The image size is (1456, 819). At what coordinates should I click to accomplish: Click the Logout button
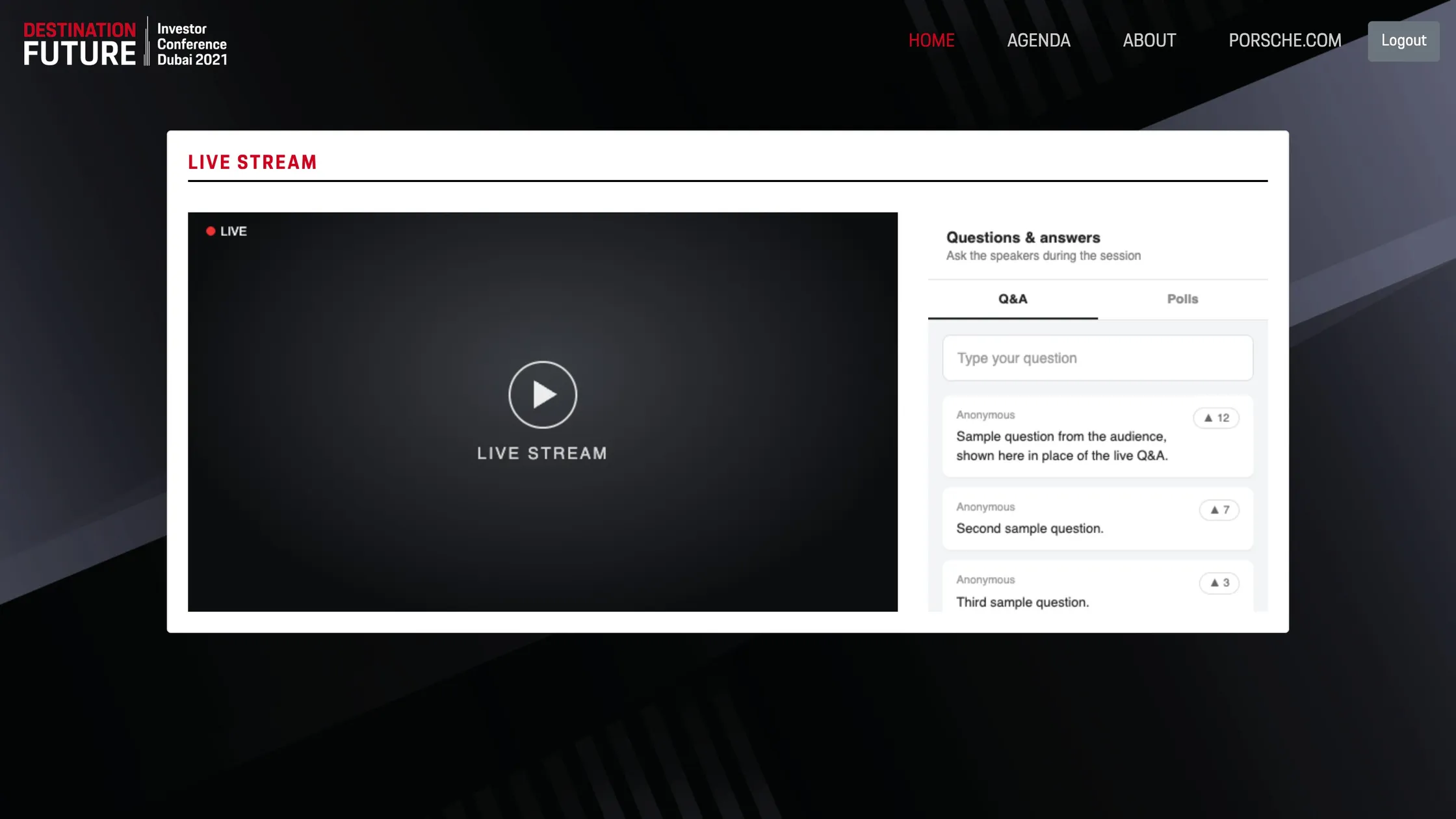click(x=1403, y=41)
